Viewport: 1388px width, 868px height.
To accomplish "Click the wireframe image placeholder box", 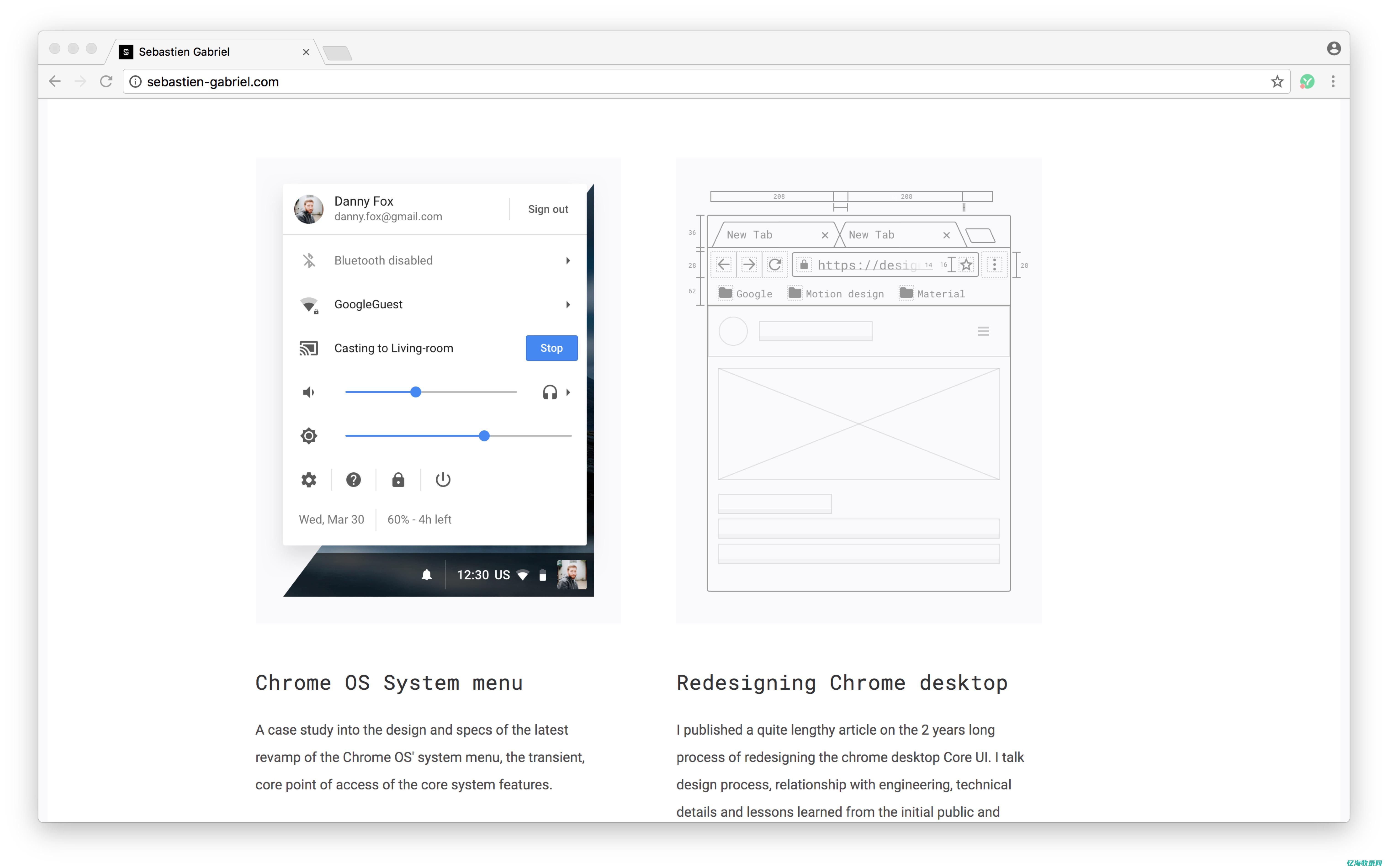I will pyautogui.click(x=859, y=424).
